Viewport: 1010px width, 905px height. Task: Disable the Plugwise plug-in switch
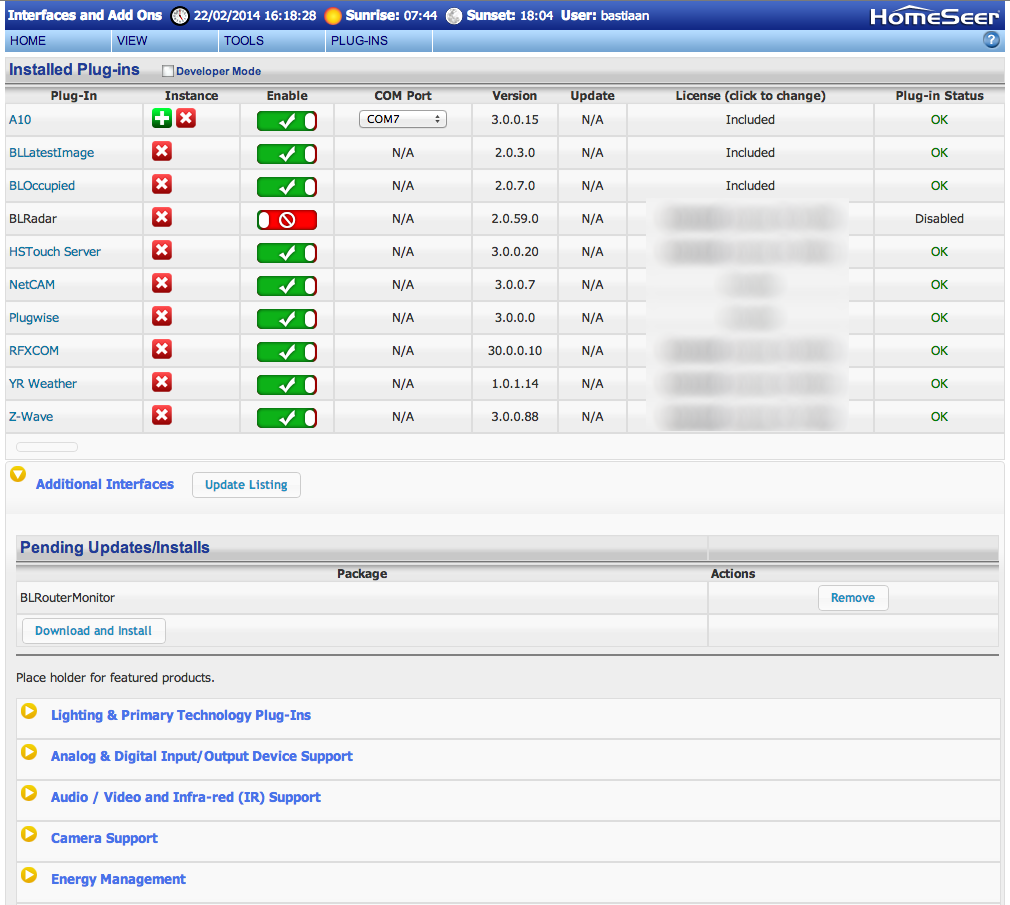click(x=287, y=319)
